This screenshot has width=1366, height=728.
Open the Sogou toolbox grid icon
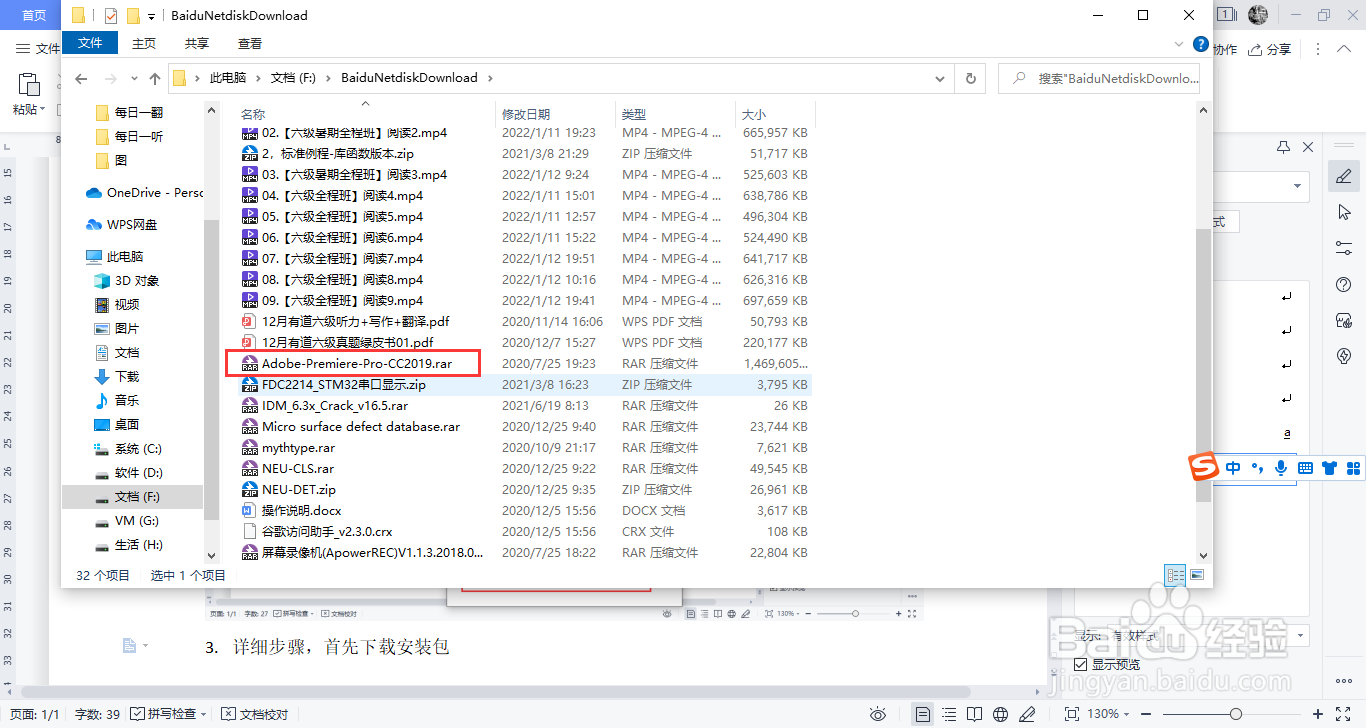[1353, 467]
